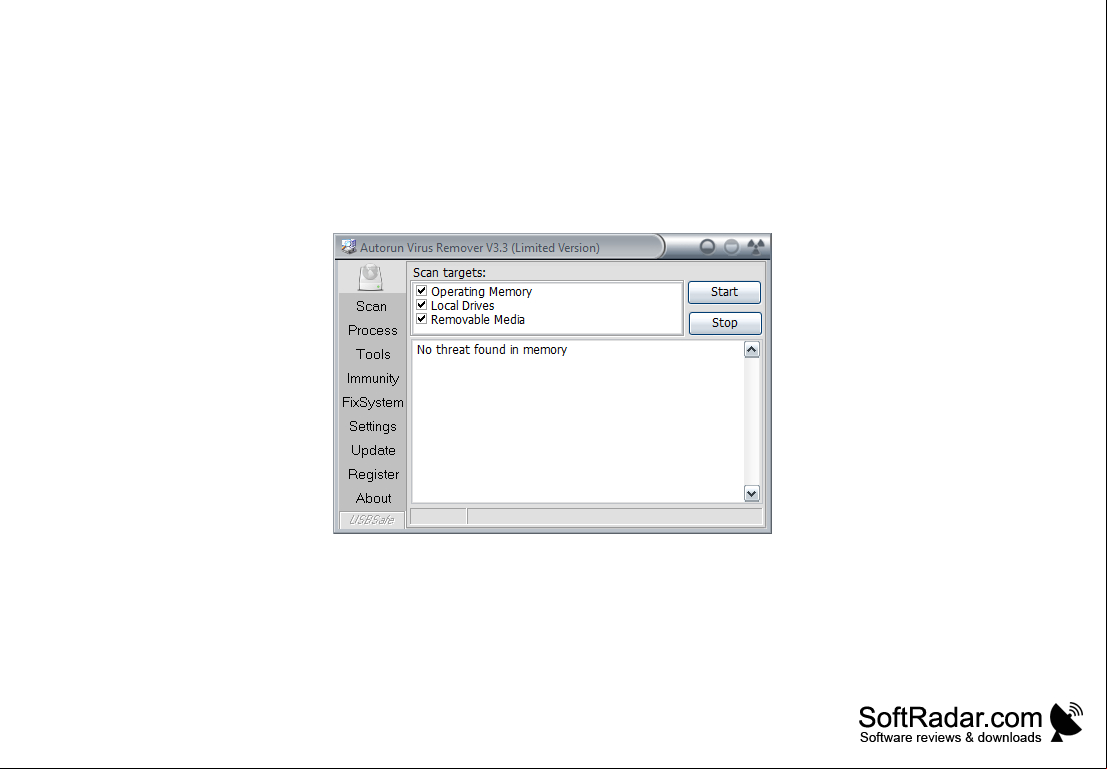Switch to the Process section
The height and width of the screenshot is (769, 1107).
click(373, 330)
